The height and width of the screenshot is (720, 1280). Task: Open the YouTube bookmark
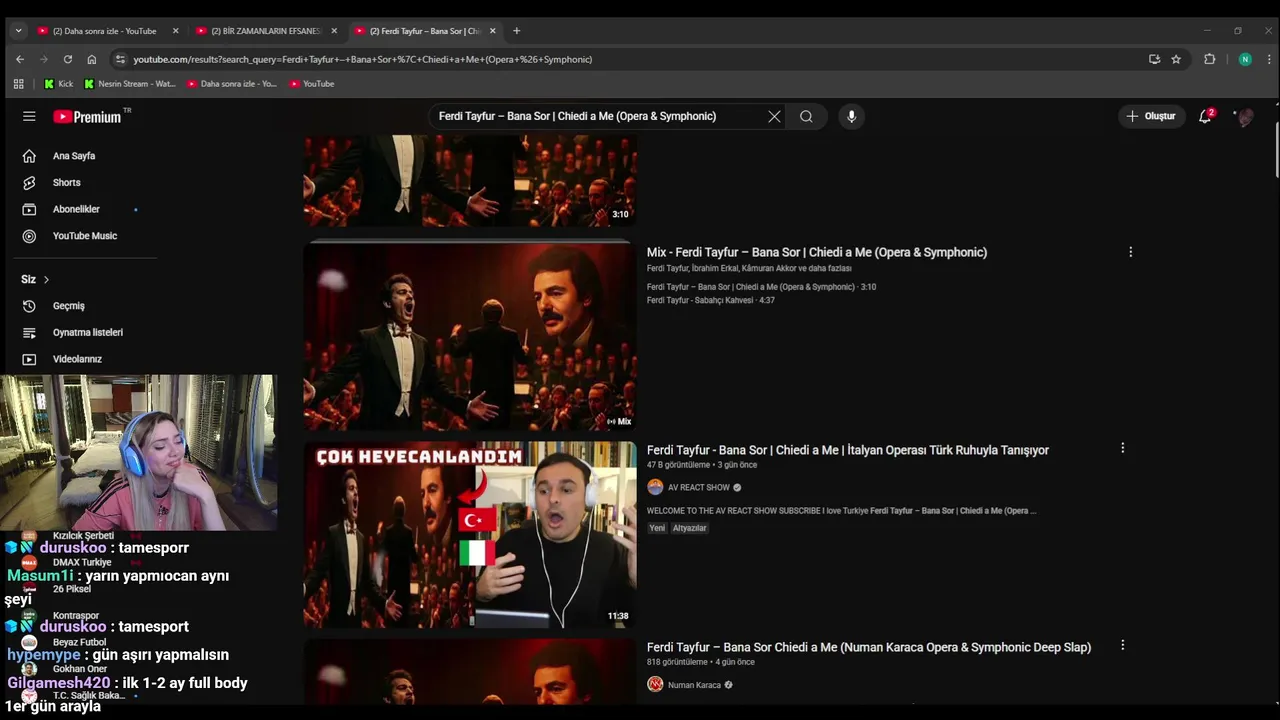[x=311, y=84]
